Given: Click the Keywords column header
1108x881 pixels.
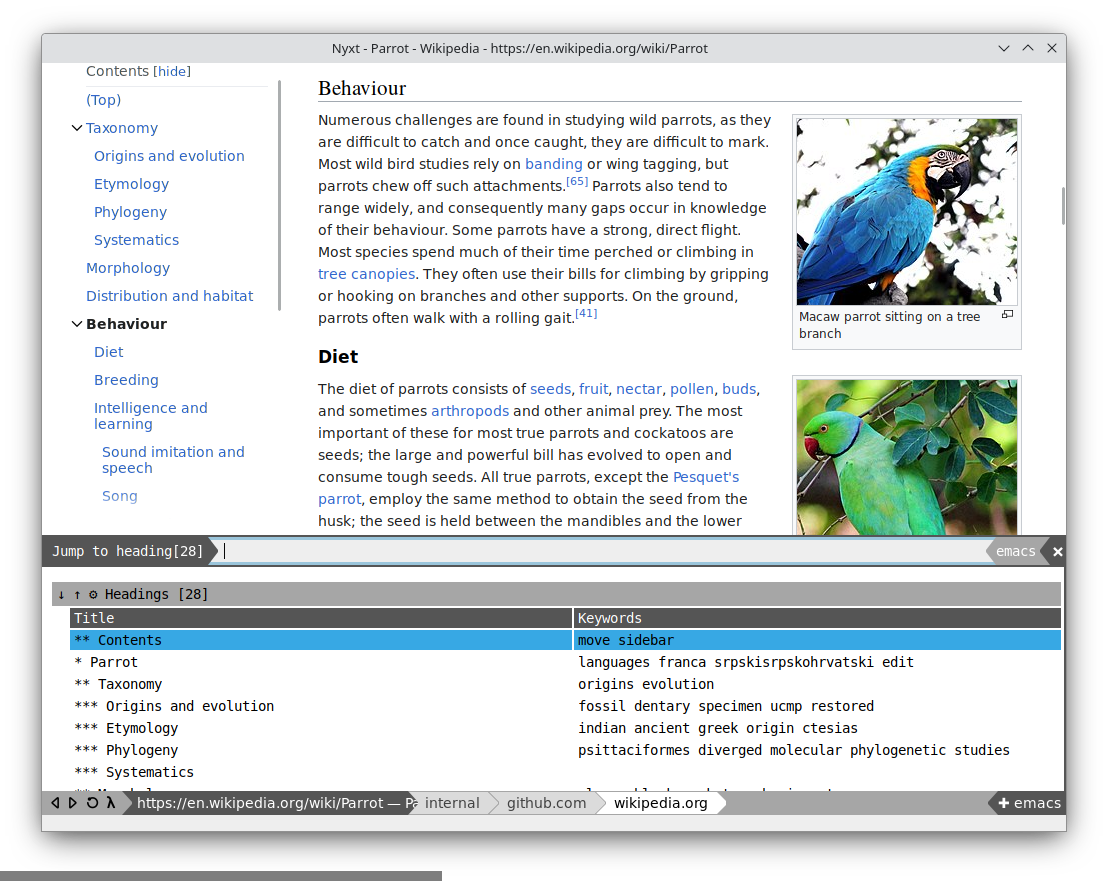Looking at the screenshot, I should click(x=818, y=618).
